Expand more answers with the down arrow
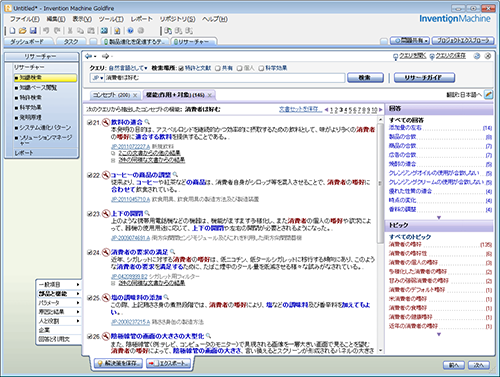500x377 pixels. 439,217
